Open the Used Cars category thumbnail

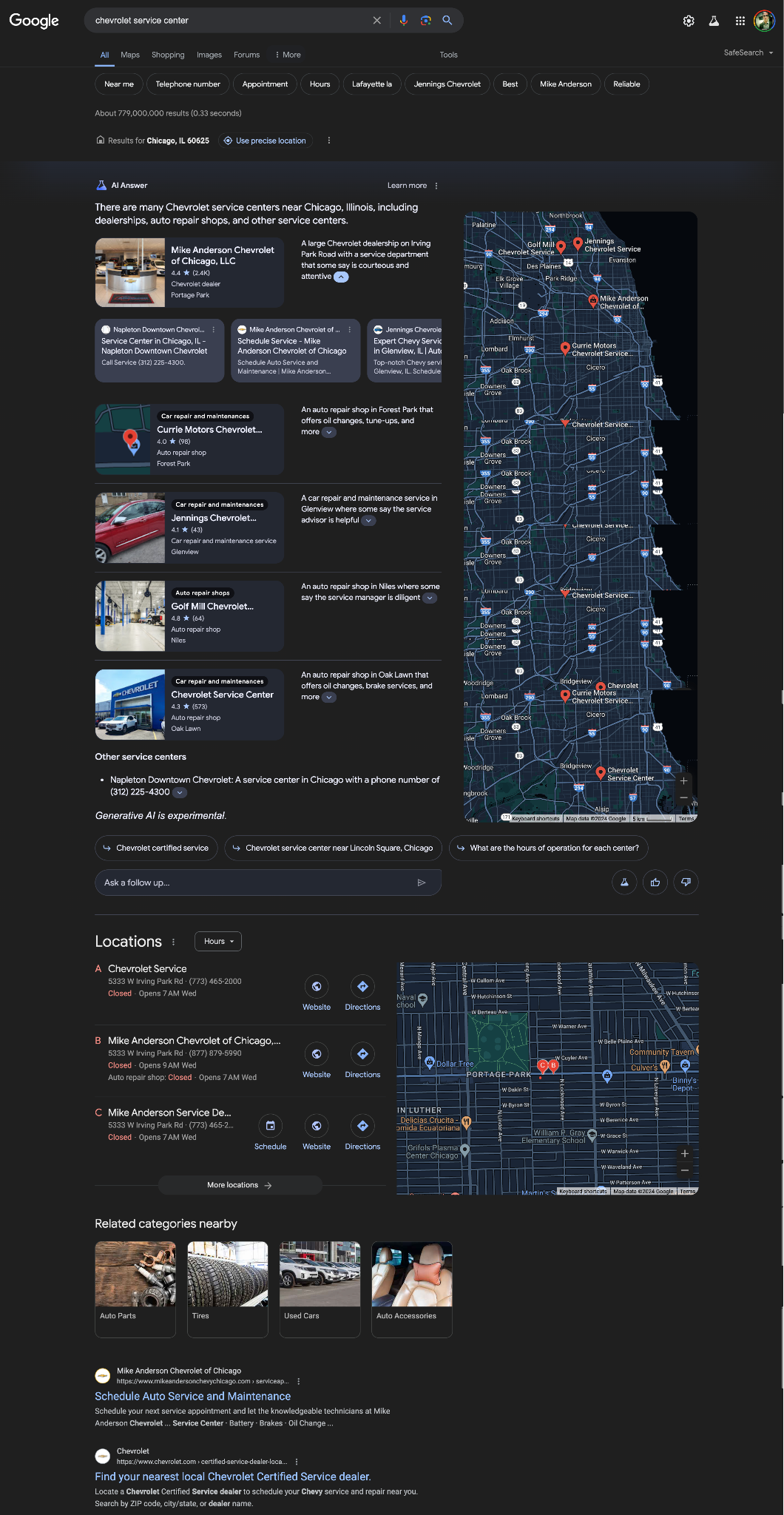point(320,1289)
